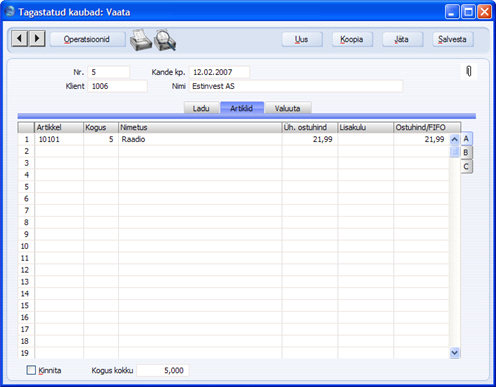
Task: Go to previous record arrow
Action: pos(19,39)
